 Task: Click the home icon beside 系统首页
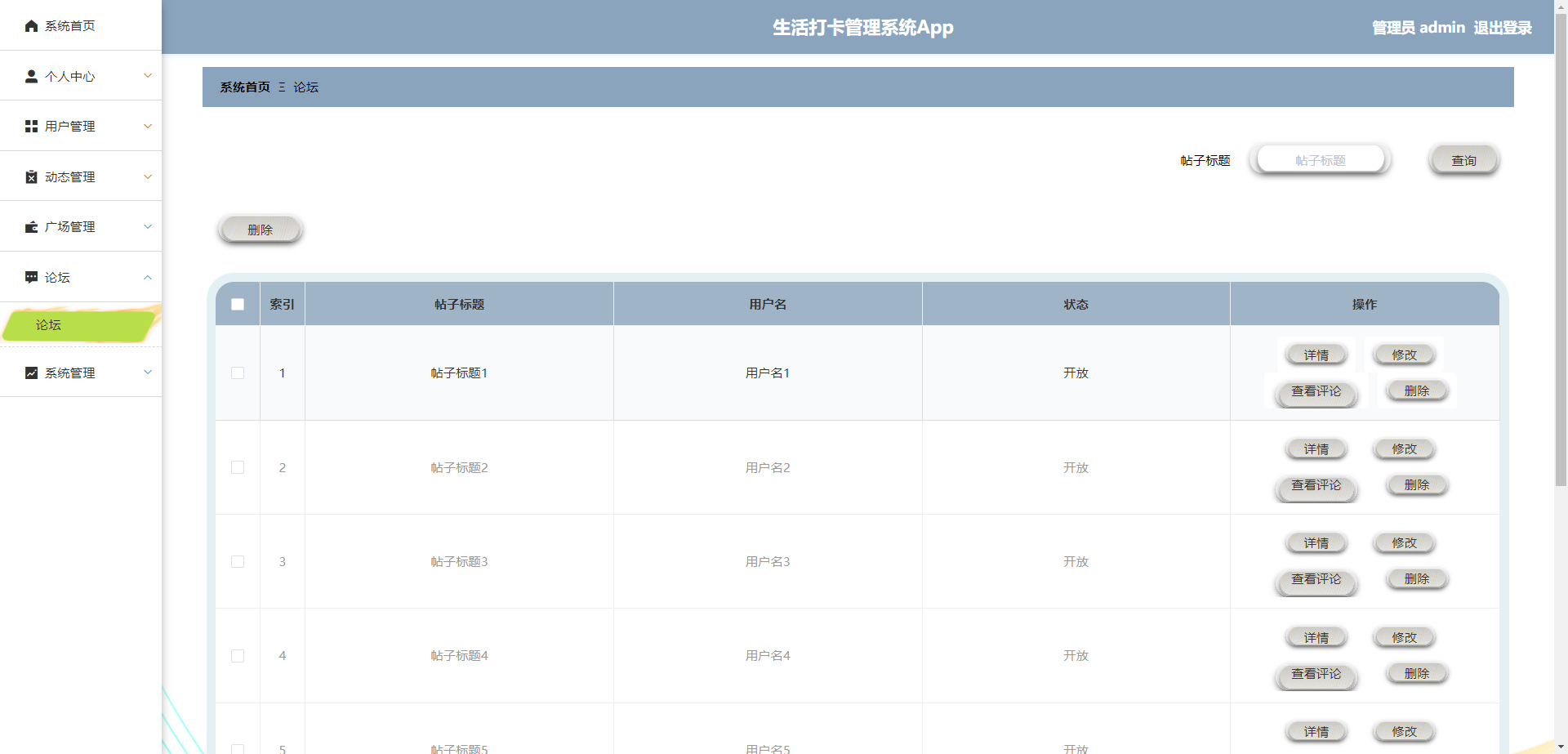click(x=31, y=26)
